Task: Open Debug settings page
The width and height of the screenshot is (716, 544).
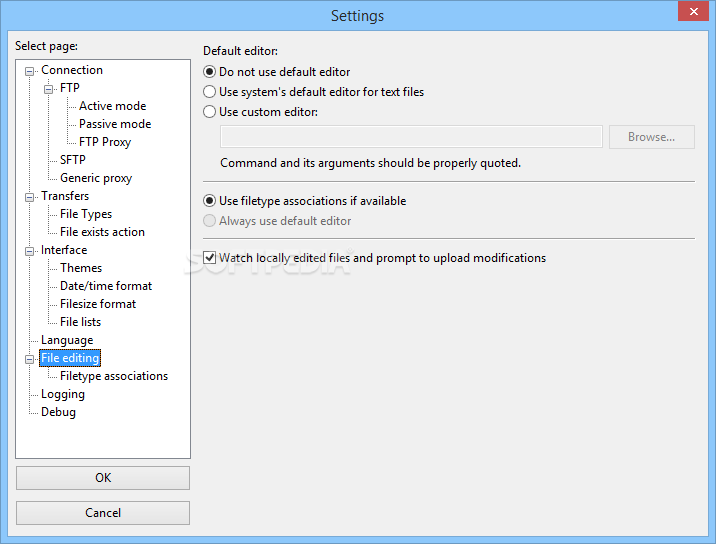Action: [x=58, y=412]
